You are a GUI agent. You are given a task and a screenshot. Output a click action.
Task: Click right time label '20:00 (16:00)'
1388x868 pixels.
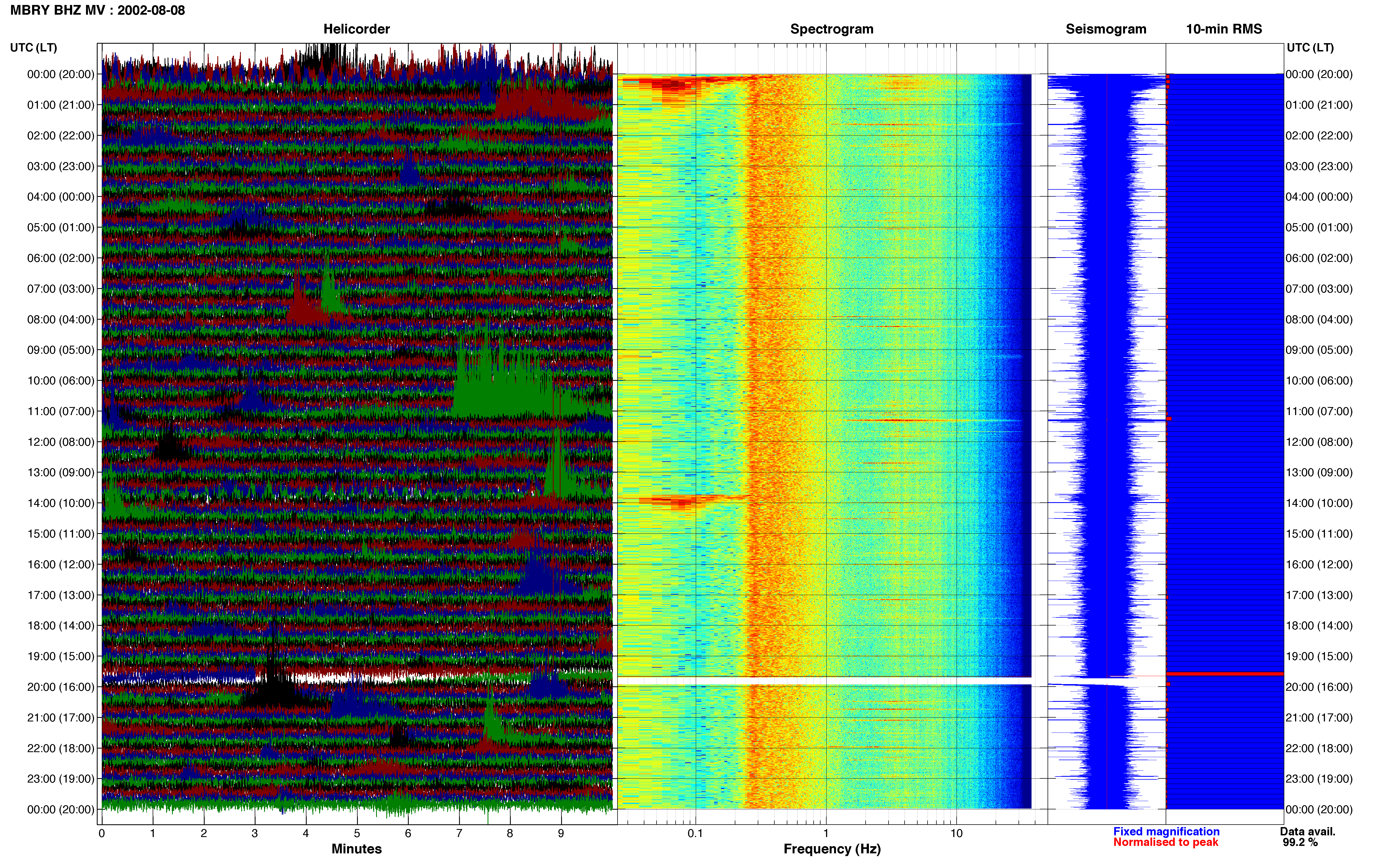(x=1319, y=687)
